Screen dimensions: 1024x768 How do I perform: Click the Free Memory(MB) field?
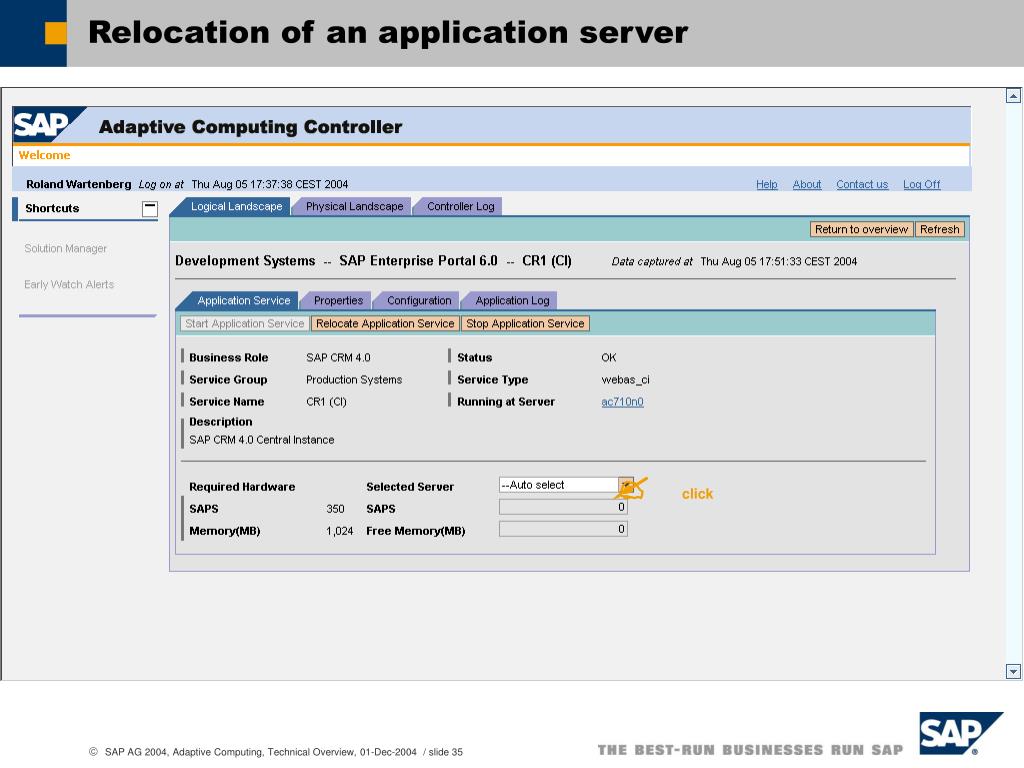pos(563,529)
